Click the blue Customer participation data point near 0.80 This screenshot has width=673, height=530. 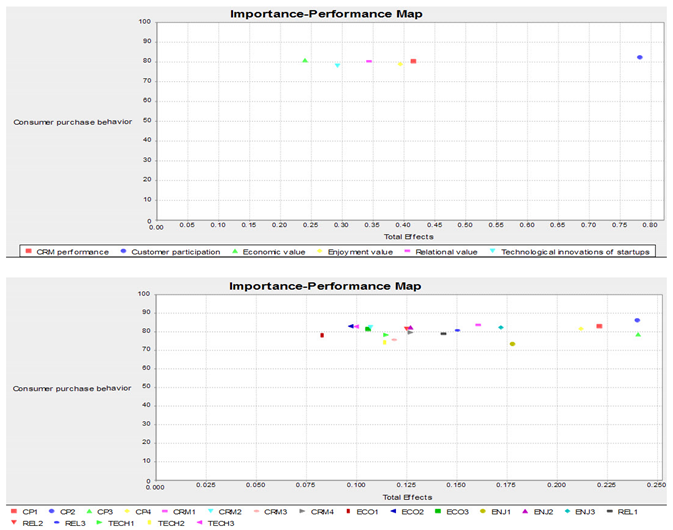[x=640, y=57]
